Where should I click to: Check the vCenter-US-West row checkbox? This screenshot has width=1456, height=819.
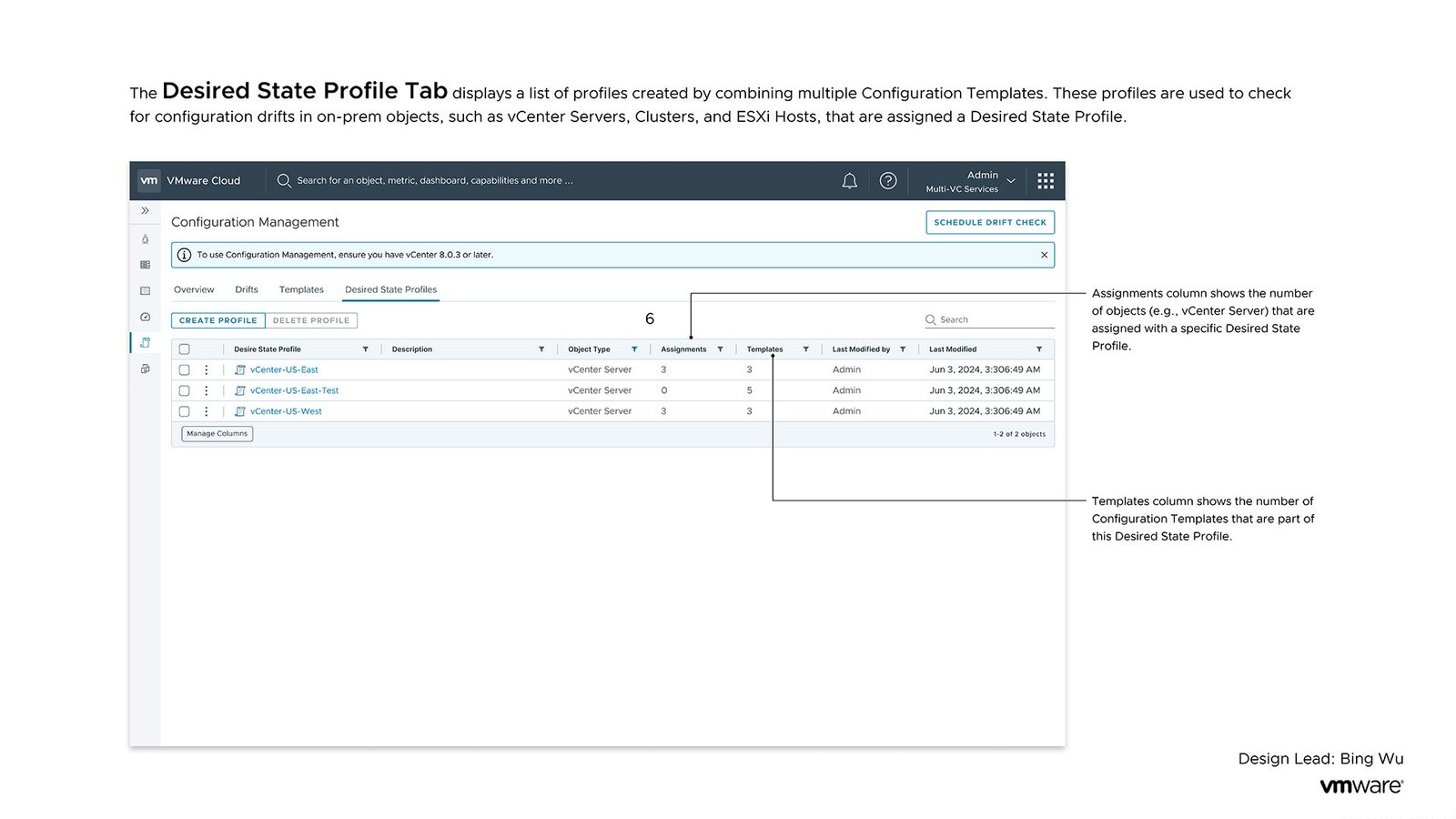tap(184, 410)
